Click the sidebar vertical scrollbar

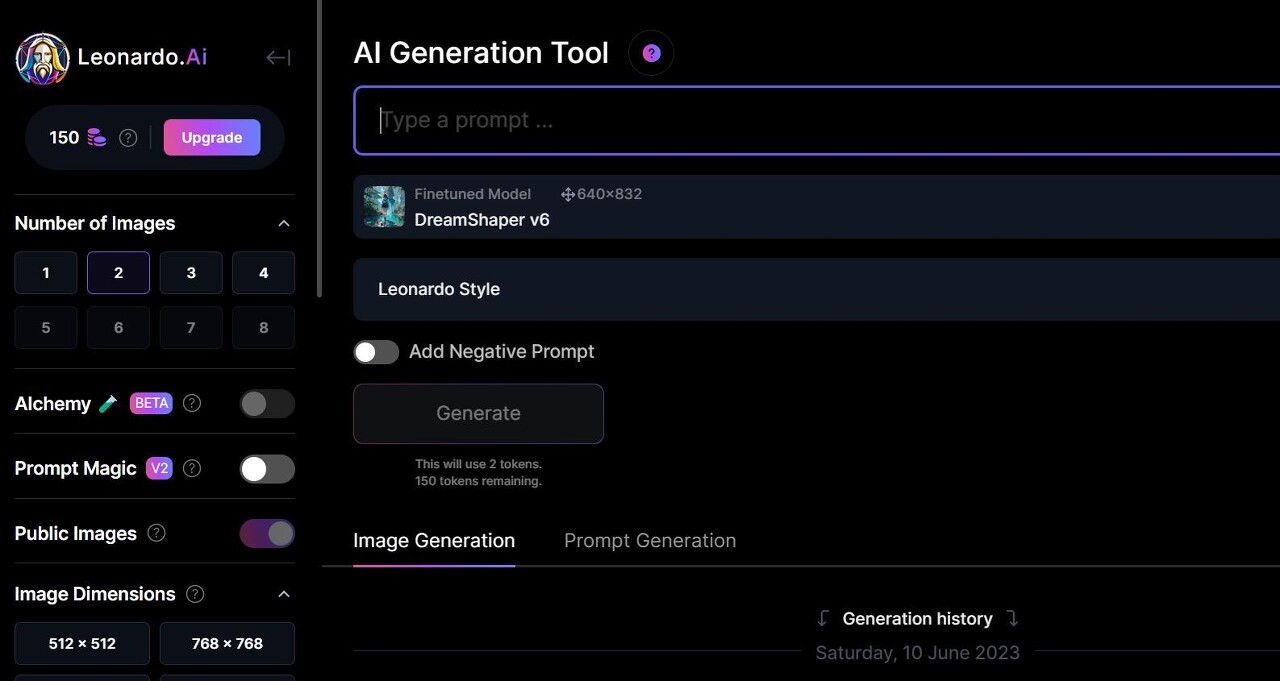click(x=319, y=148)
